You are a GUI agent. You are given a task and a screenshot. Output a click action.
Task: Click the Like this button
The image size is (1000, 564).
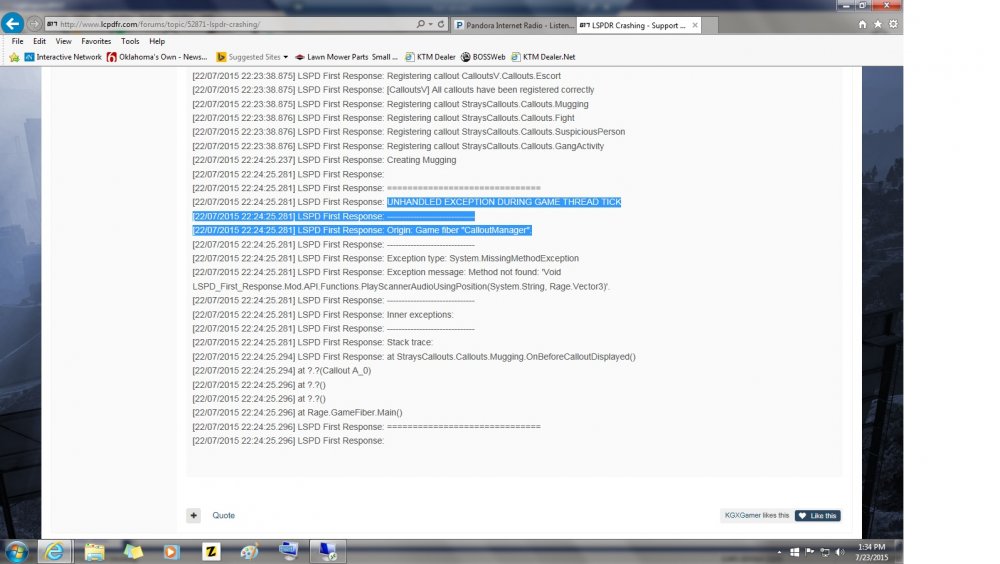pos(818,516)
